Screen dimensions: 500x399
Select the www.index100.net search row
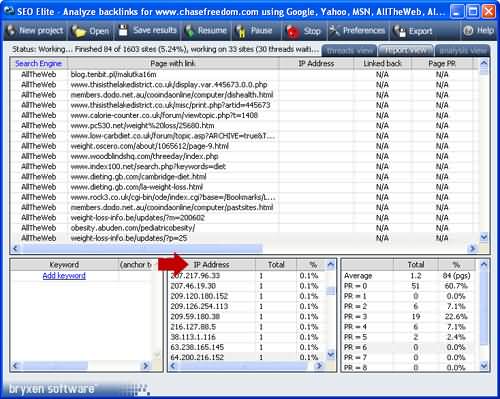[245, 167]
